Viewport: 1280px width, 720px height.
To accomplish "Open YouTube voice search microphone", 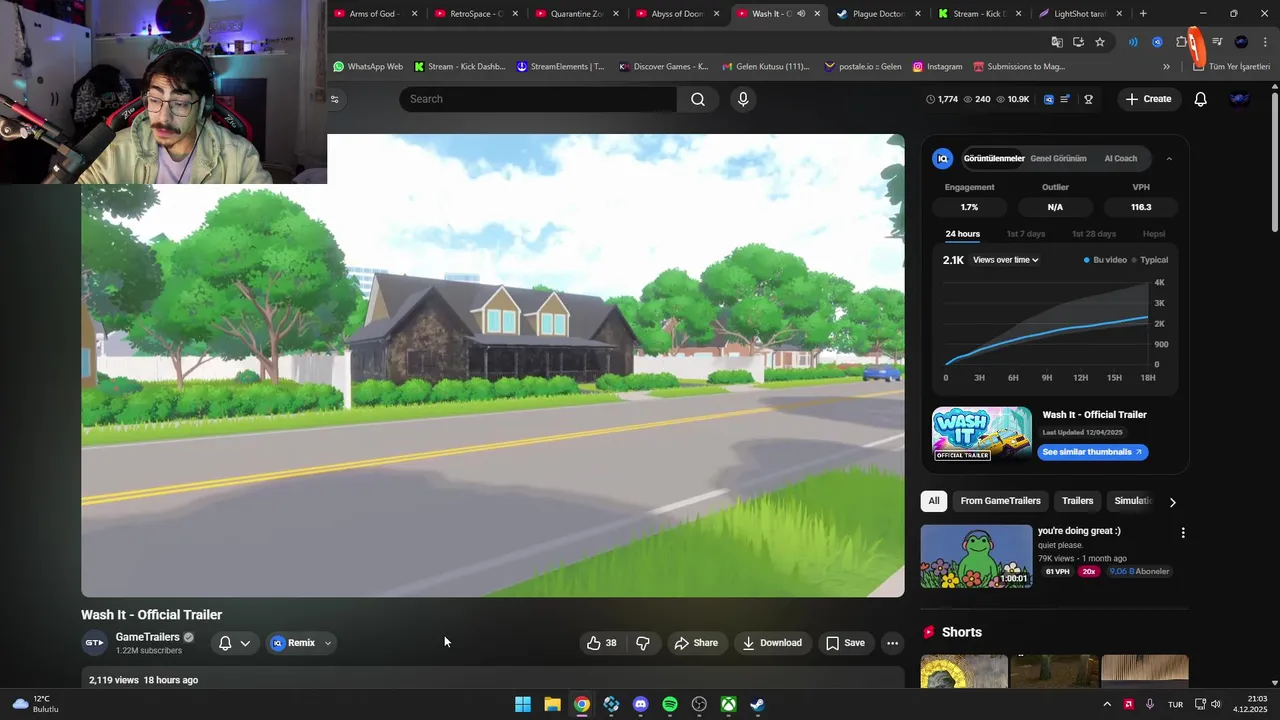I will pos(742,99).
